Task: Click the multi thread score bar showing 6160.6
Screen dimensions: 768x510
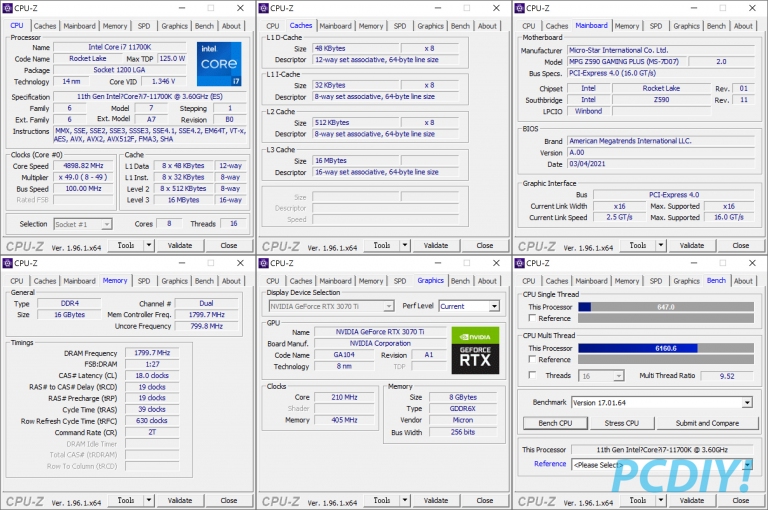Action: click(x=666, y=348)
